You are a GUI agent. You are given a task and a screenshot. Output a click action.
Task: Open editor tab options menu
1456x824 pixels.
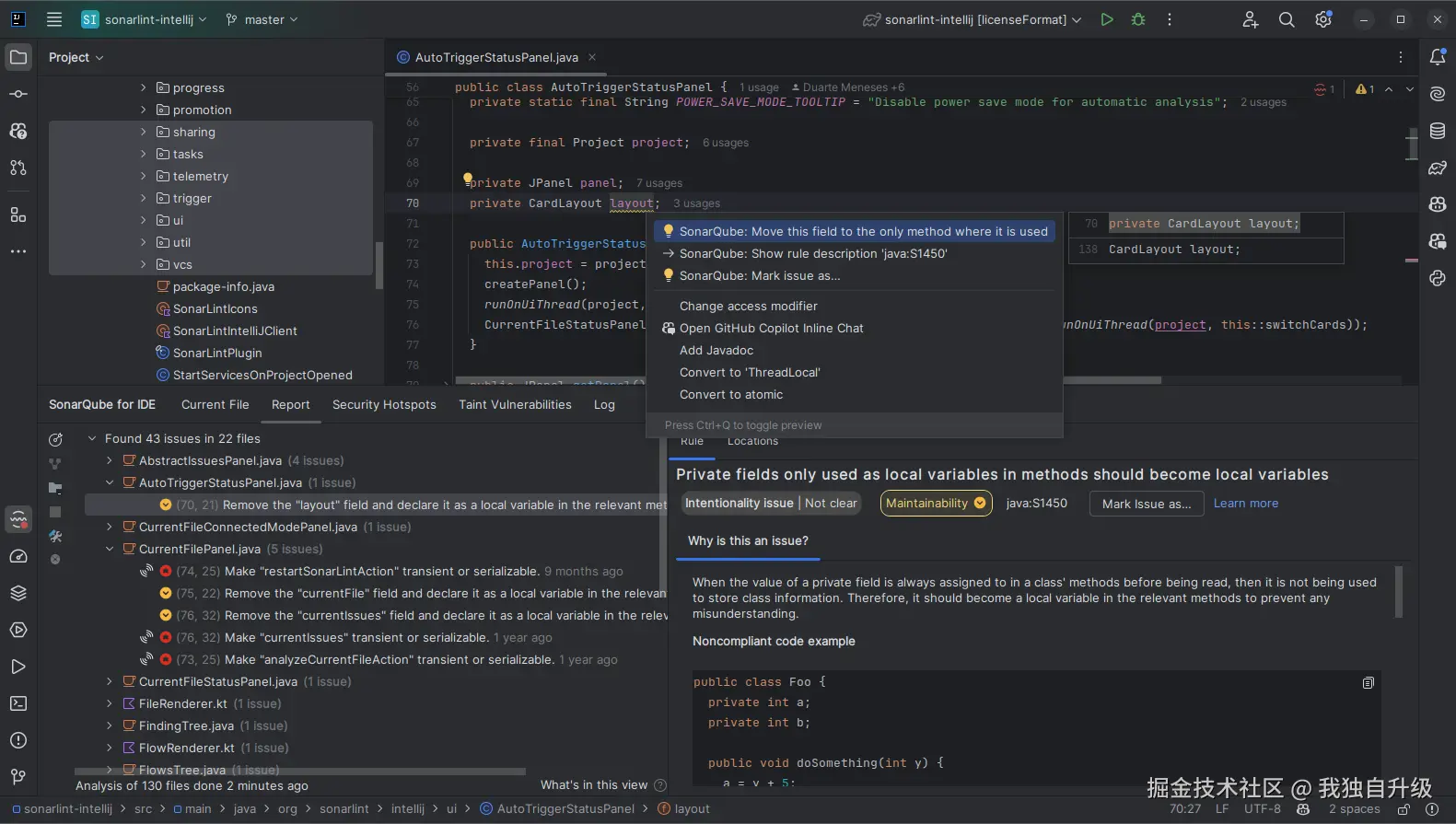pos(1401,57)
